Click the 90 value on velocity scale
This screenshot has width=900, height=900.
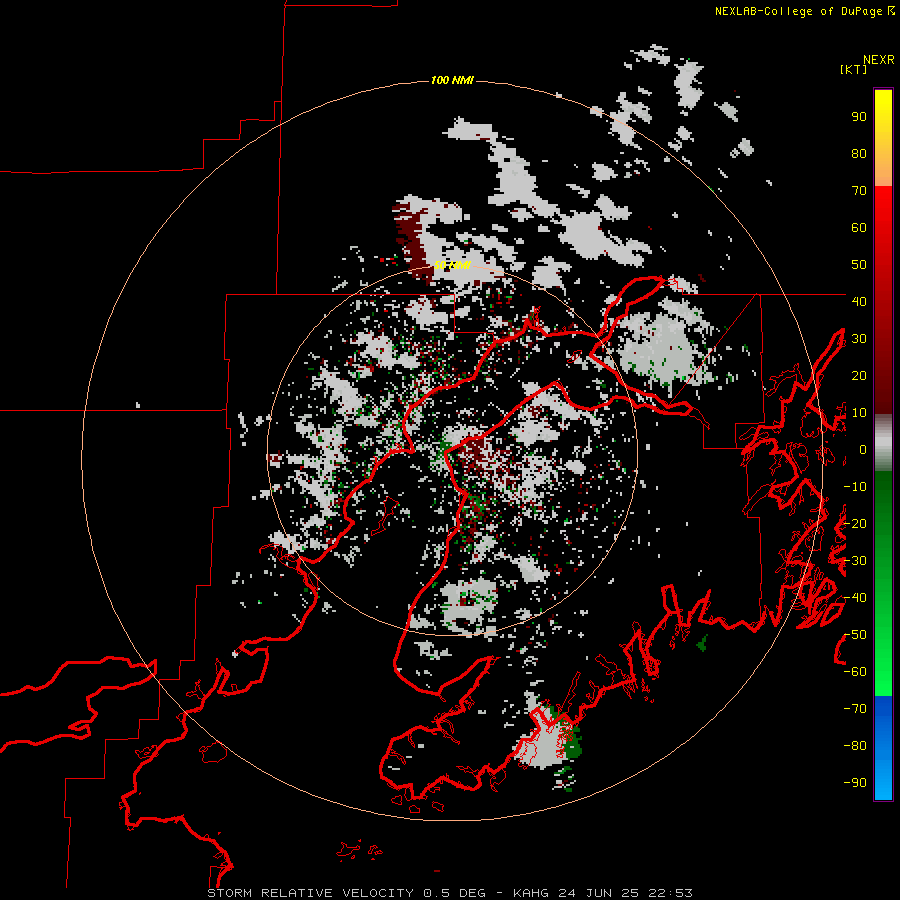pos(859,117)
